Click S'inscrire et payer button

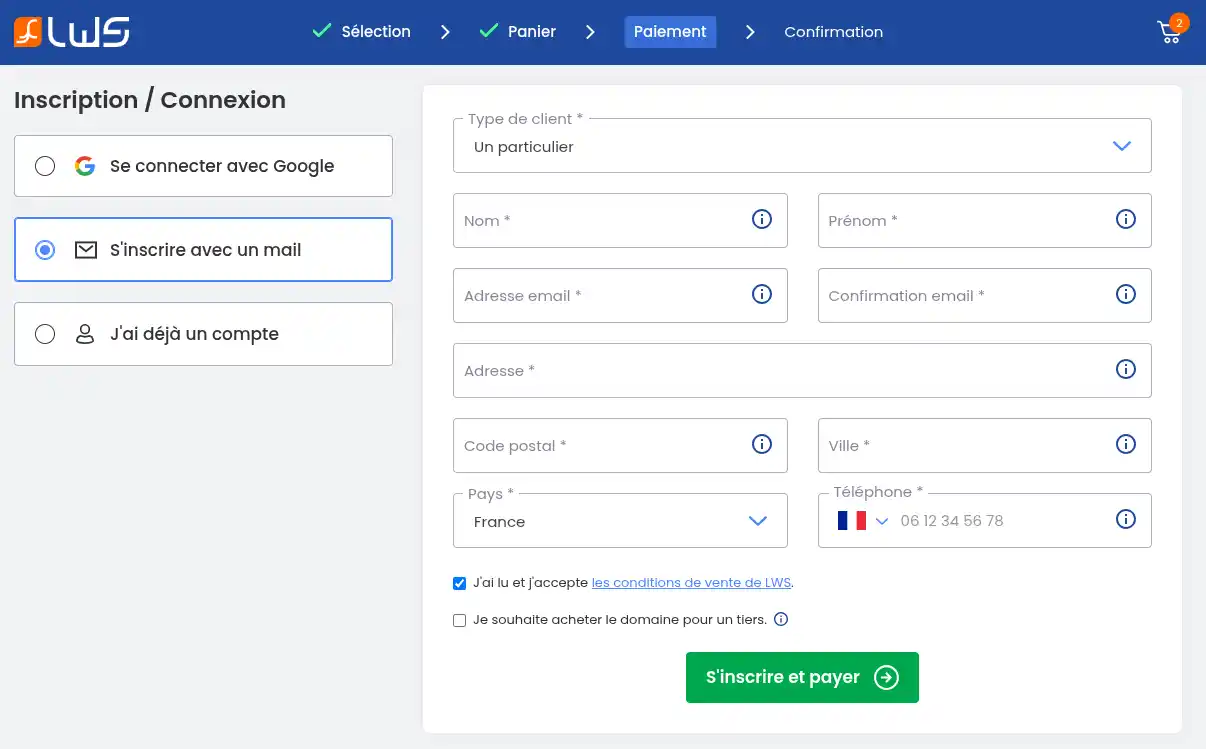(x=802, y=677)
